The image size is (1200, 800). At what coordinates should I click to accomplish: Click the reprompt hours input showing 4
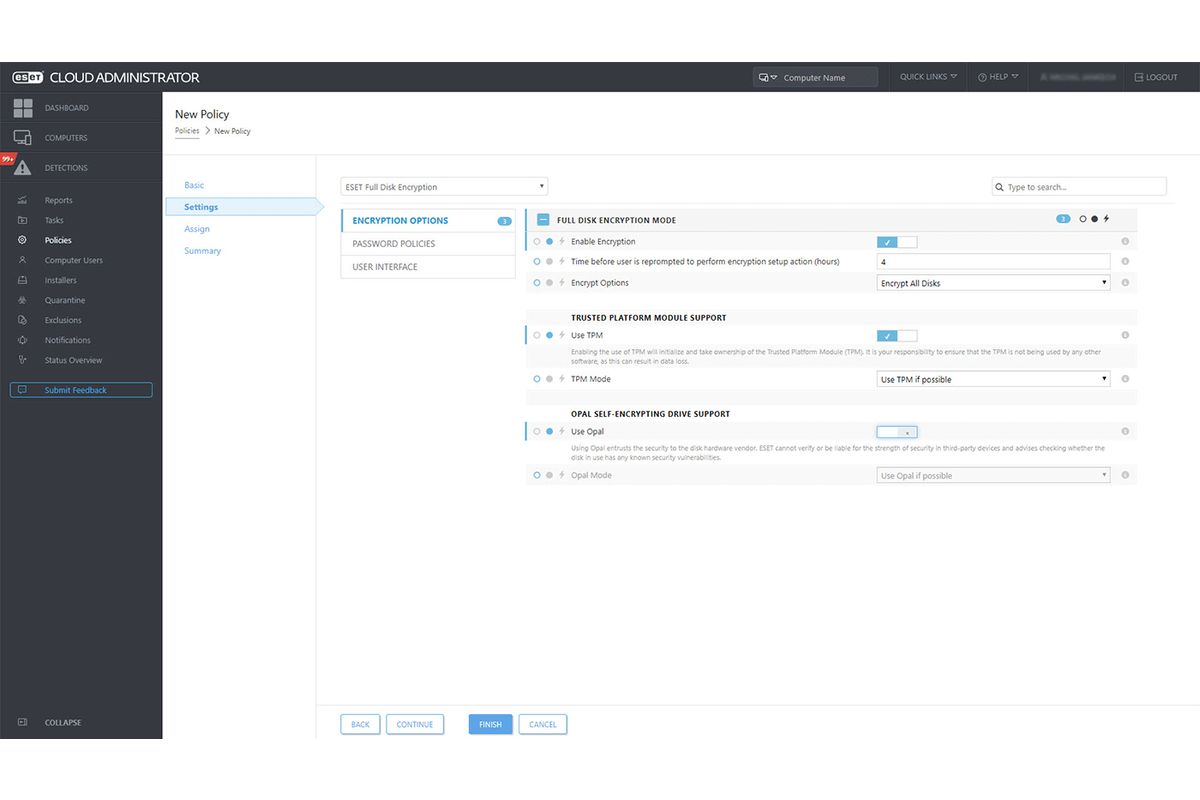pyautogui.click(x=993, y=261)
